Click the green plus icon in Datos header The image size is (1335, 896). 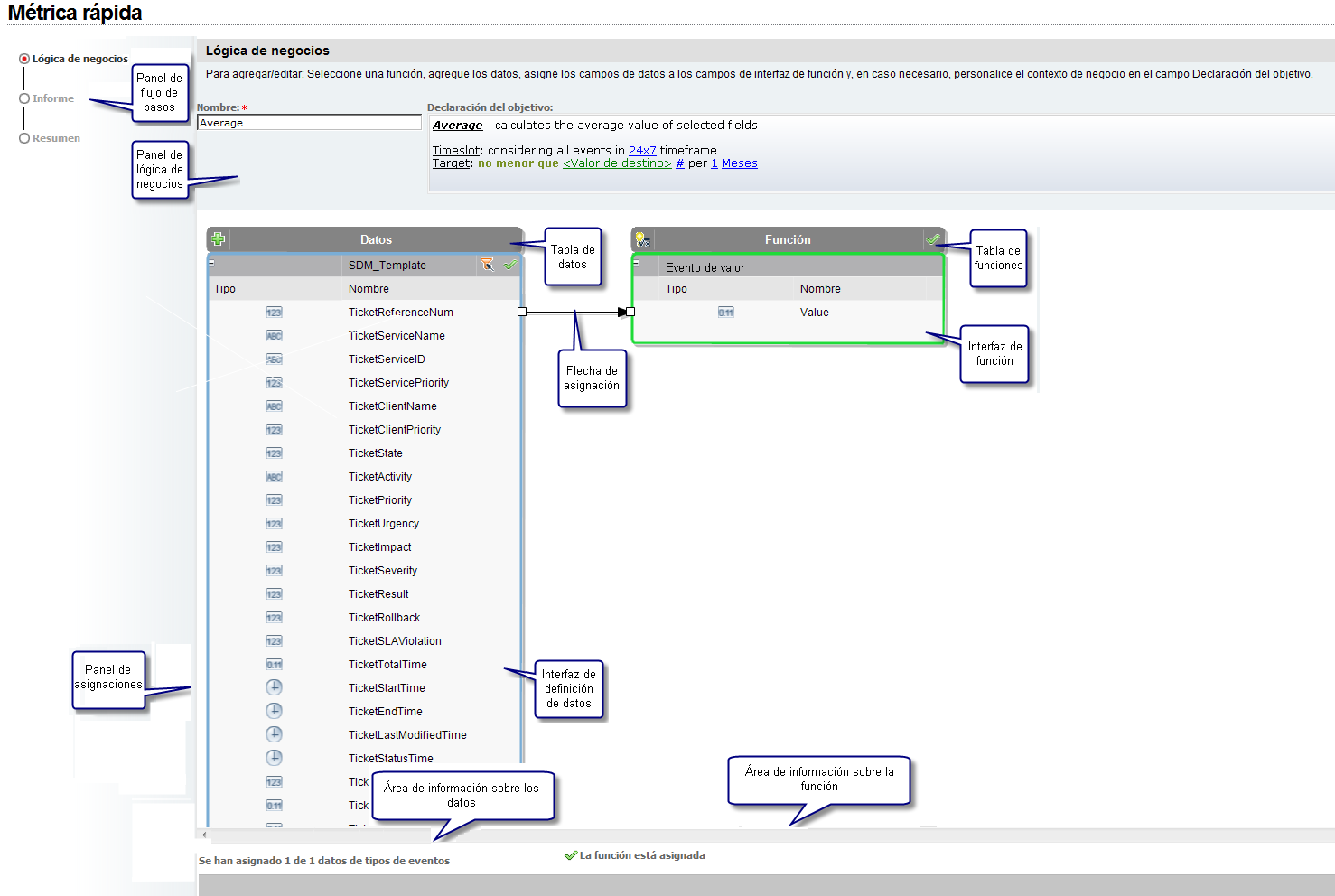(218, 239)
